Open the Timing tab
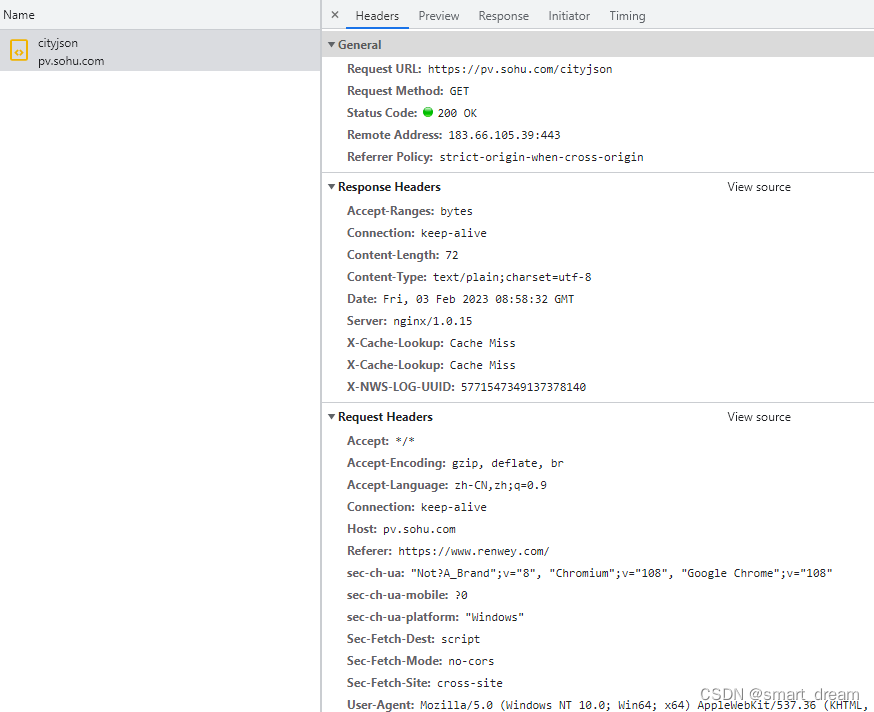Viewport: 874px width, 712px height. [x=627, y=16]
